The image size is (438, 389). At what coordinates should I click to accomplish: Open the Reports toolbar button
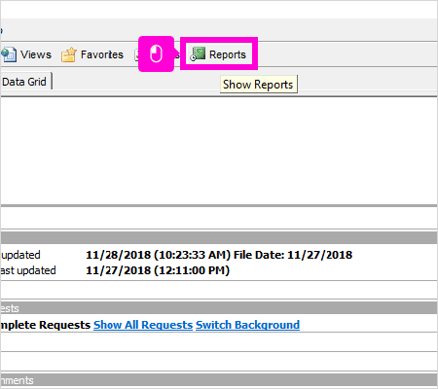point(219,54)
